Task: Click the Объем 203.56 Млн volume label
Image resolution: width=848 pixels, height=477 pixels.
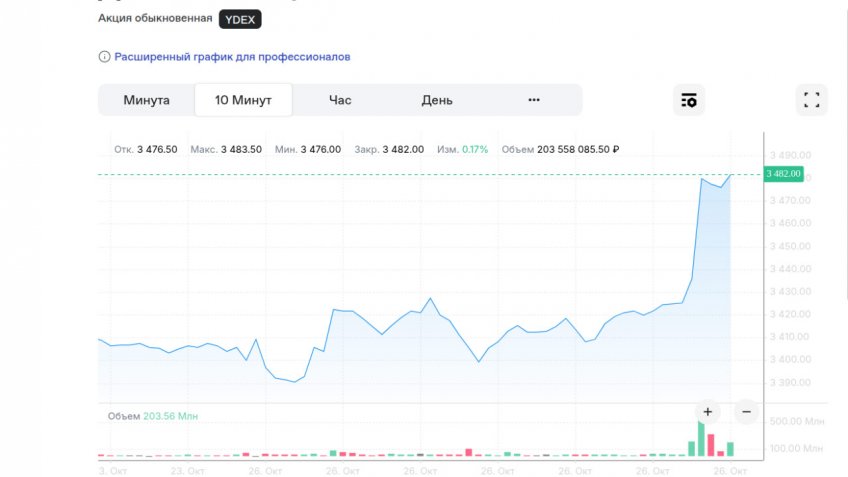Action: [x=153, y=416]
